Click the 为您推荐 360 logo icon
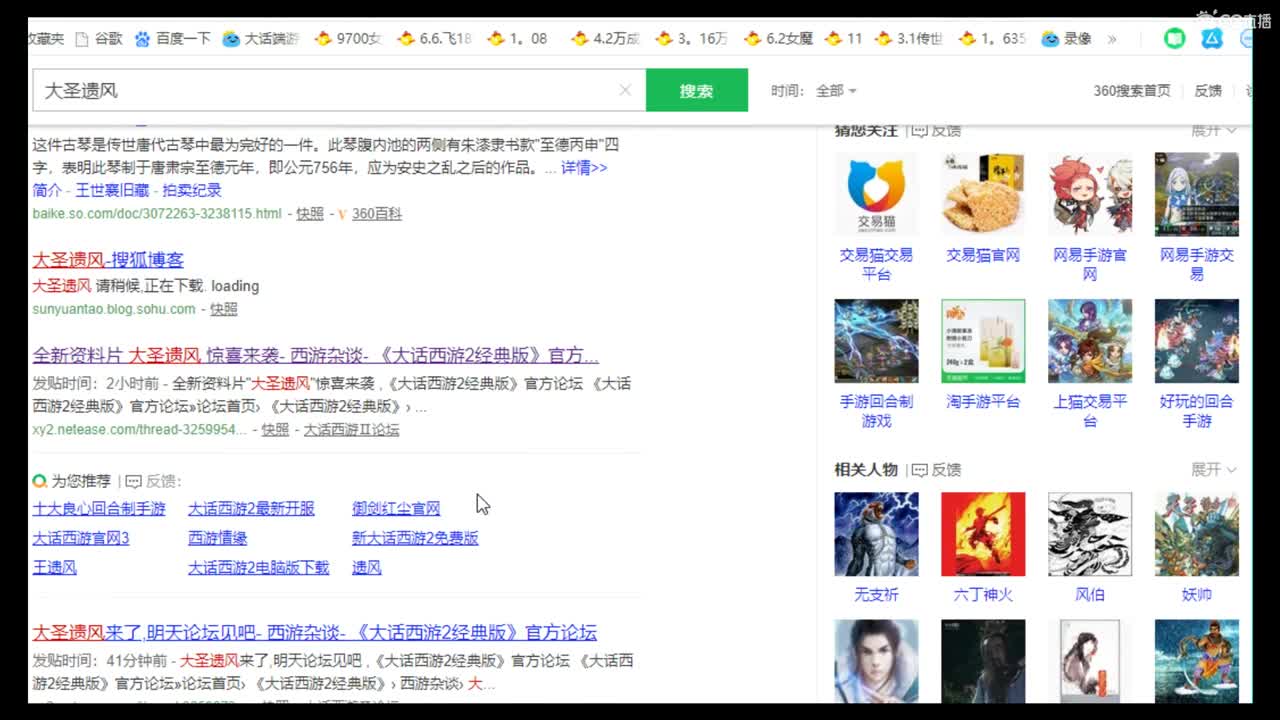1280x720 pixels. click(x=40, y=481)
